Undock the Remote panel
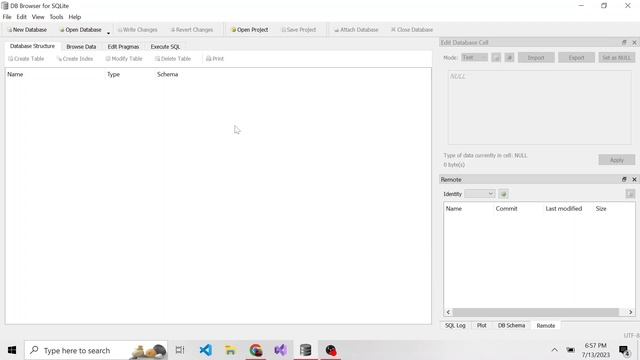Screen dimensions: 640x360 (x=624, y=179)
